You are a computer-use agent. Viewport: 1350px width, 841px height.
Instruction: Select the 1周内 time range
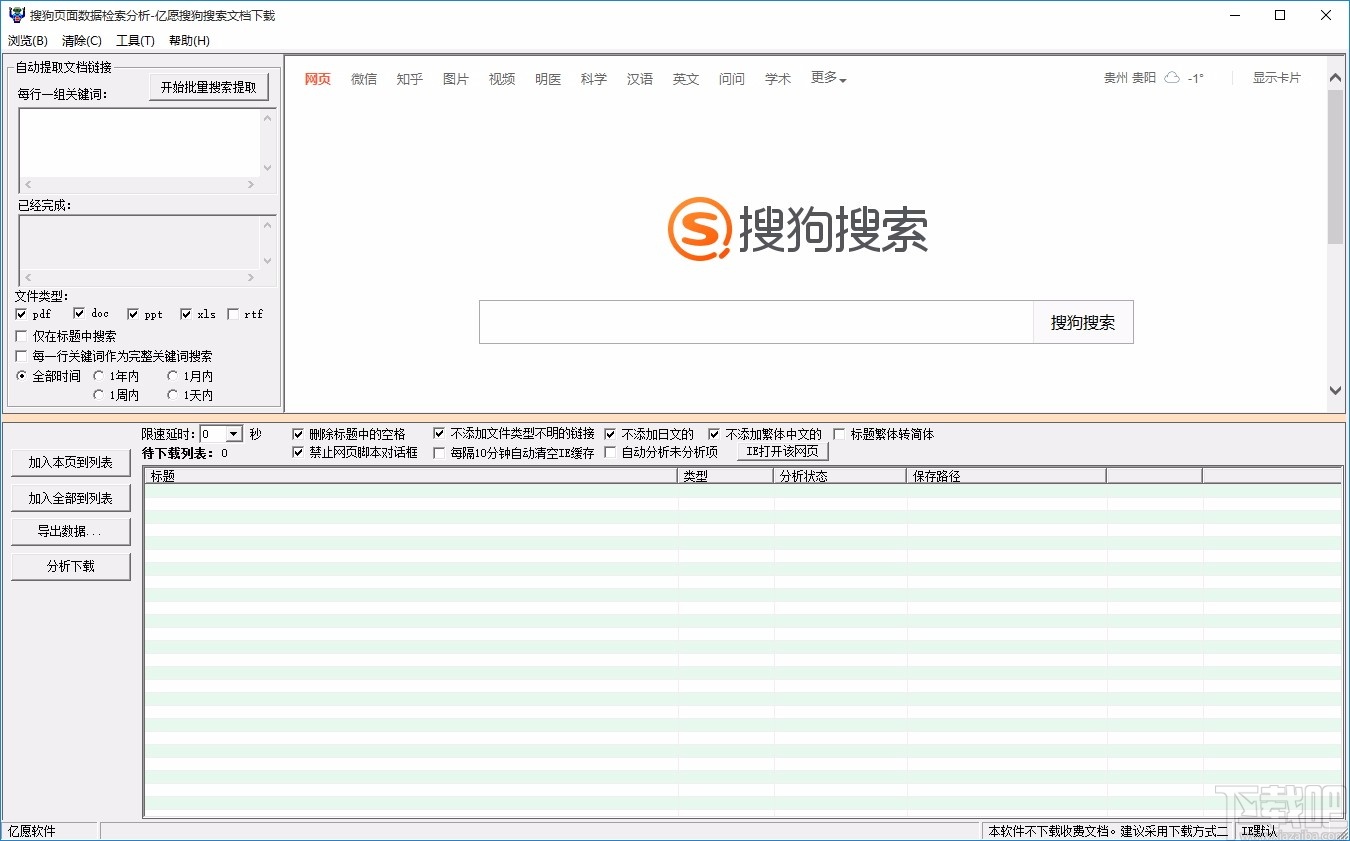(x=100, y=394)
